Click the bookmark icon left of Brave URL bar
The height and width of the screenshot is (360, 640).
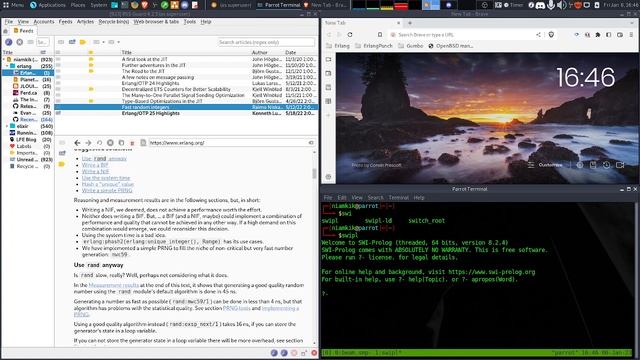pyautogui.click(x=380, y=35)
